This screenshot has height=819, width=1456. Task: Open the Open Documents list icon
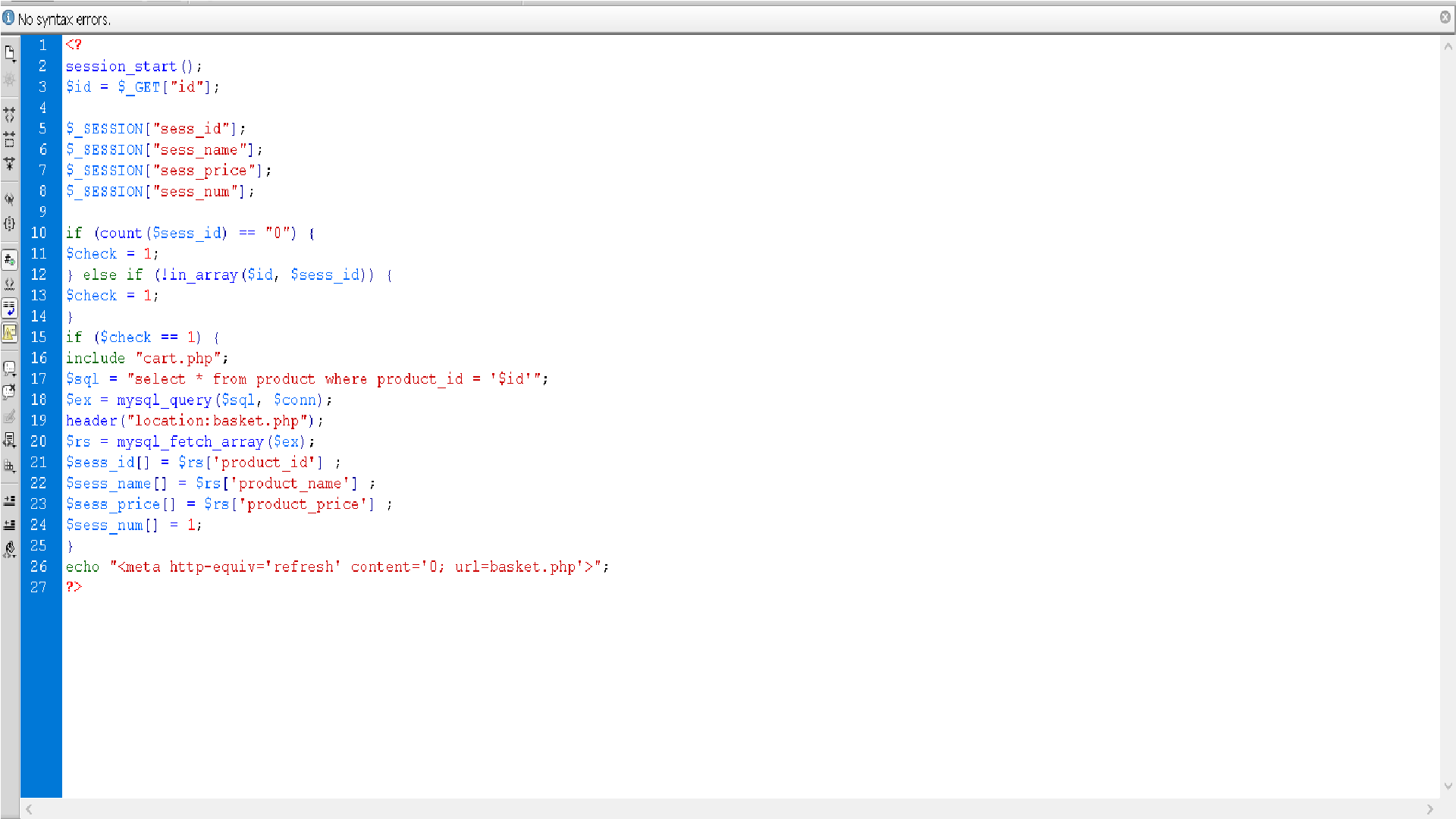[10, 53]
